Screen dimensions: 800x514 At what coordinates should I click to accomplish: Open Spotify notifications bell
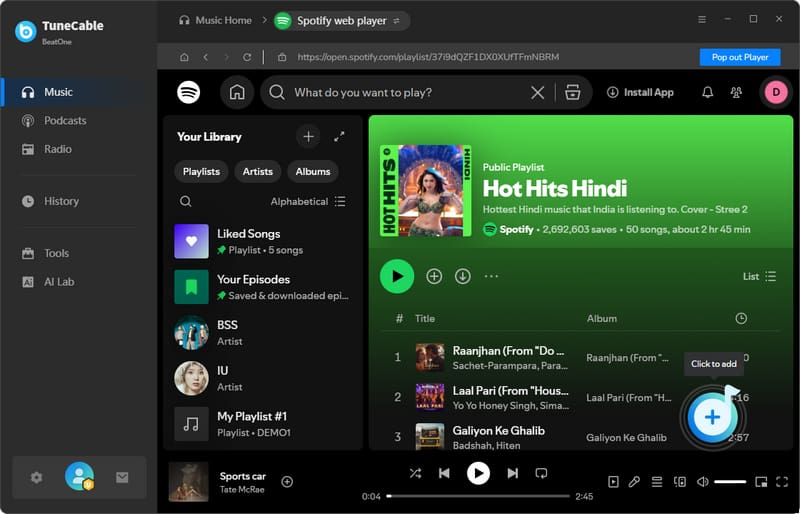click(707, 92)
